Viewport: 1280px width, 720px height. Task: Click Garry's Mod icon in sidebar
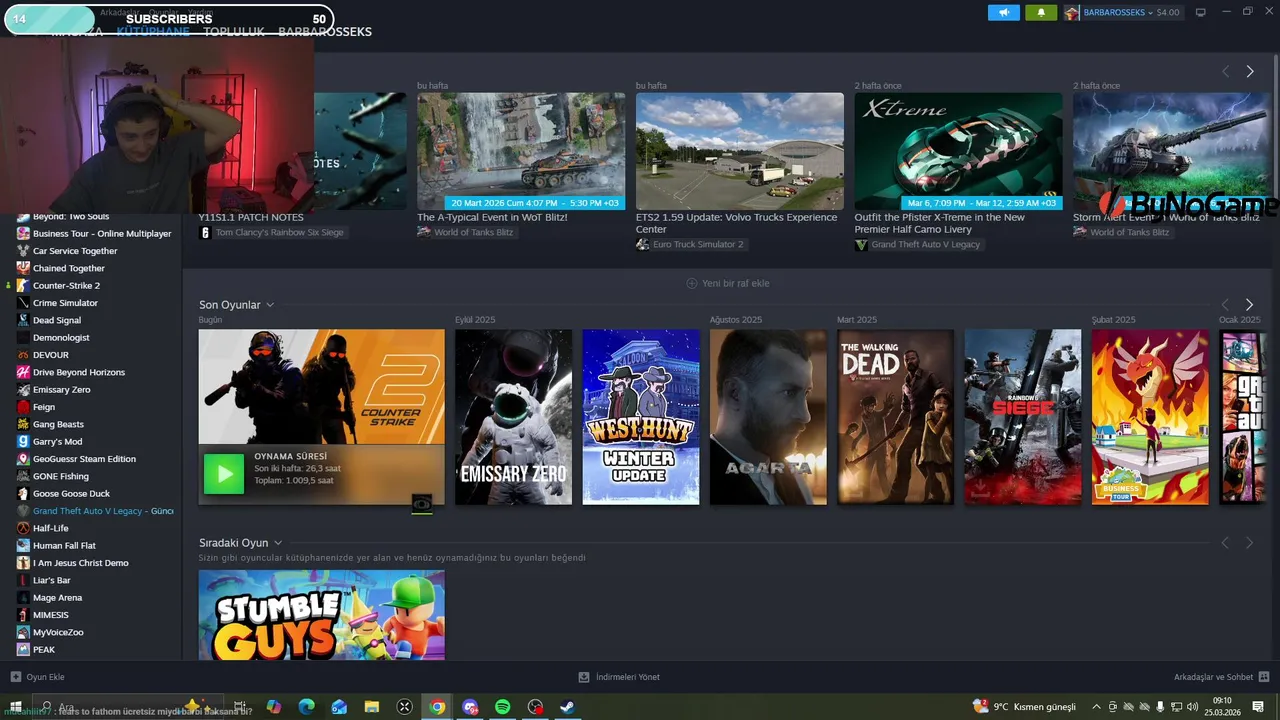[23, 442]
